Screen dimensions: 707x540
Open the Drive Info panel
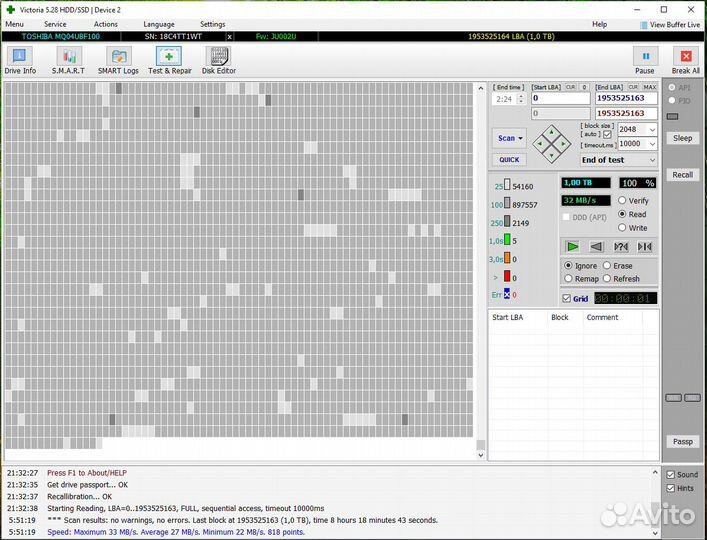pos(20,61)
